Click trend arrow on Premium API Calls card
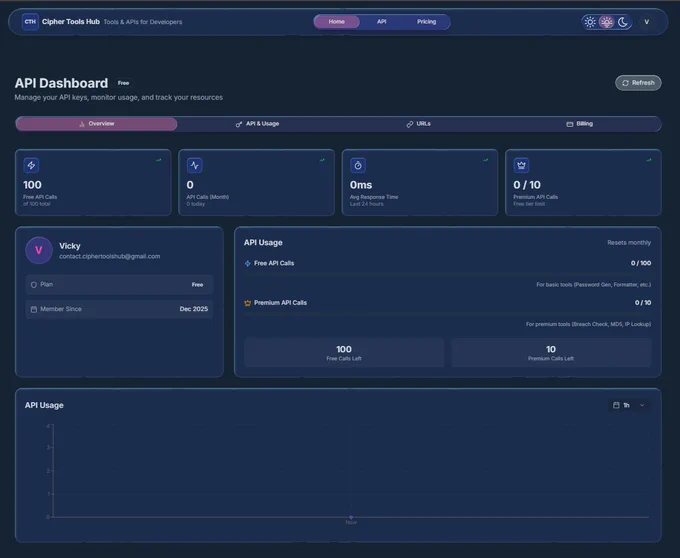The height and width of the screenshot is (558, 680). coord(649,160)
